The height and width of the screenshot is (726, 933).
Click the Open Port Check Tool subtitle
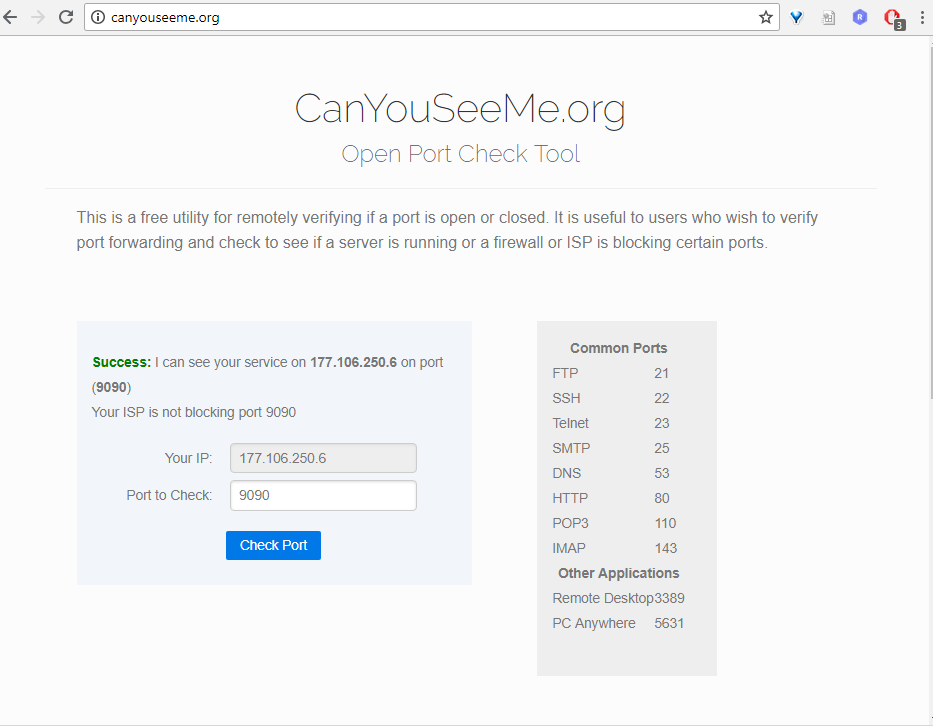[x=460, y=154]
